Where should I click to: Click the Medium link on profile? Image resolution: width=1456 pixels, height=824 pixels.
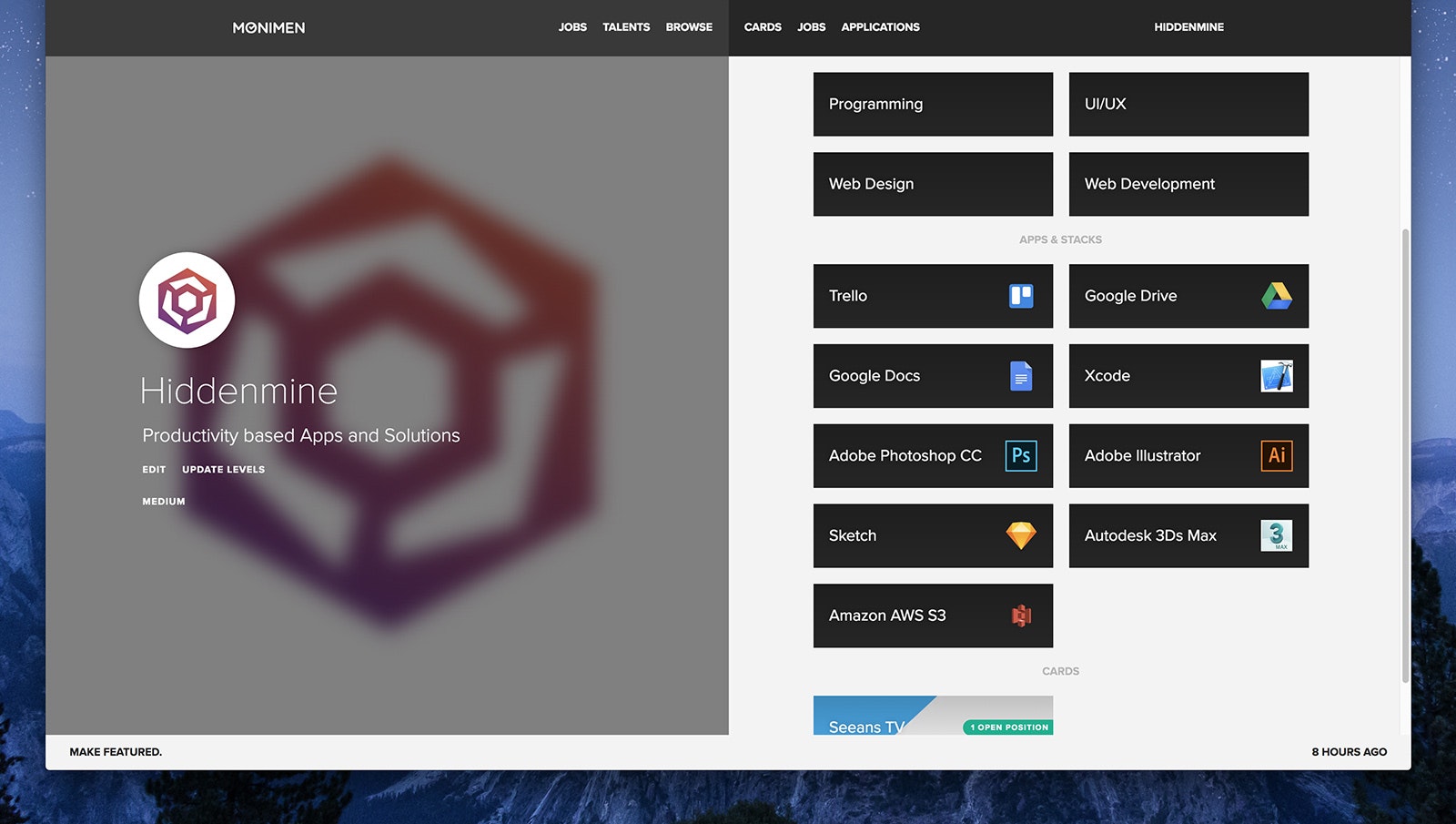click(164, 502)
